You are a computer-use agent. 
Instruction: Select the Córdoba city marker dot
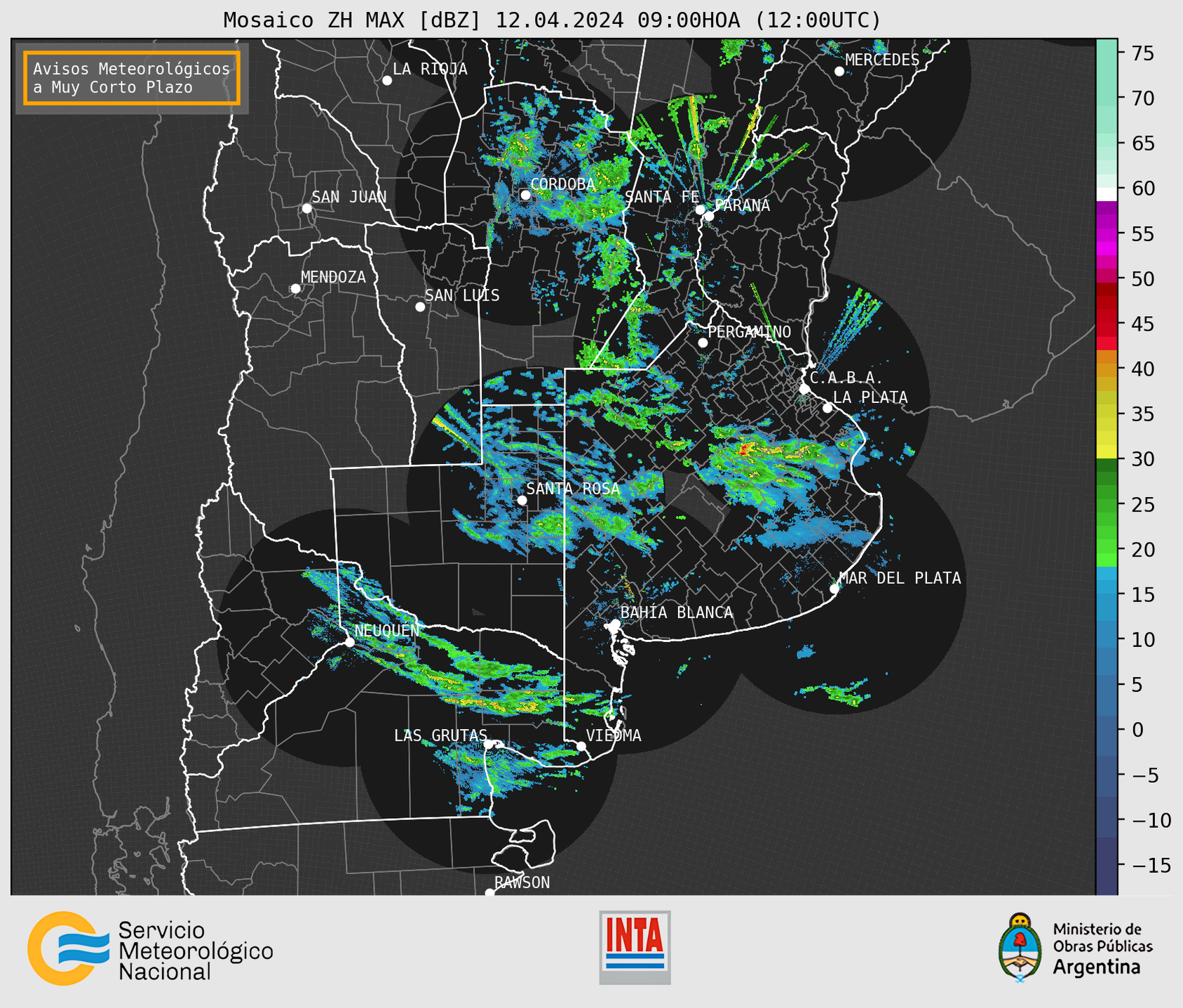pos(525,195)
